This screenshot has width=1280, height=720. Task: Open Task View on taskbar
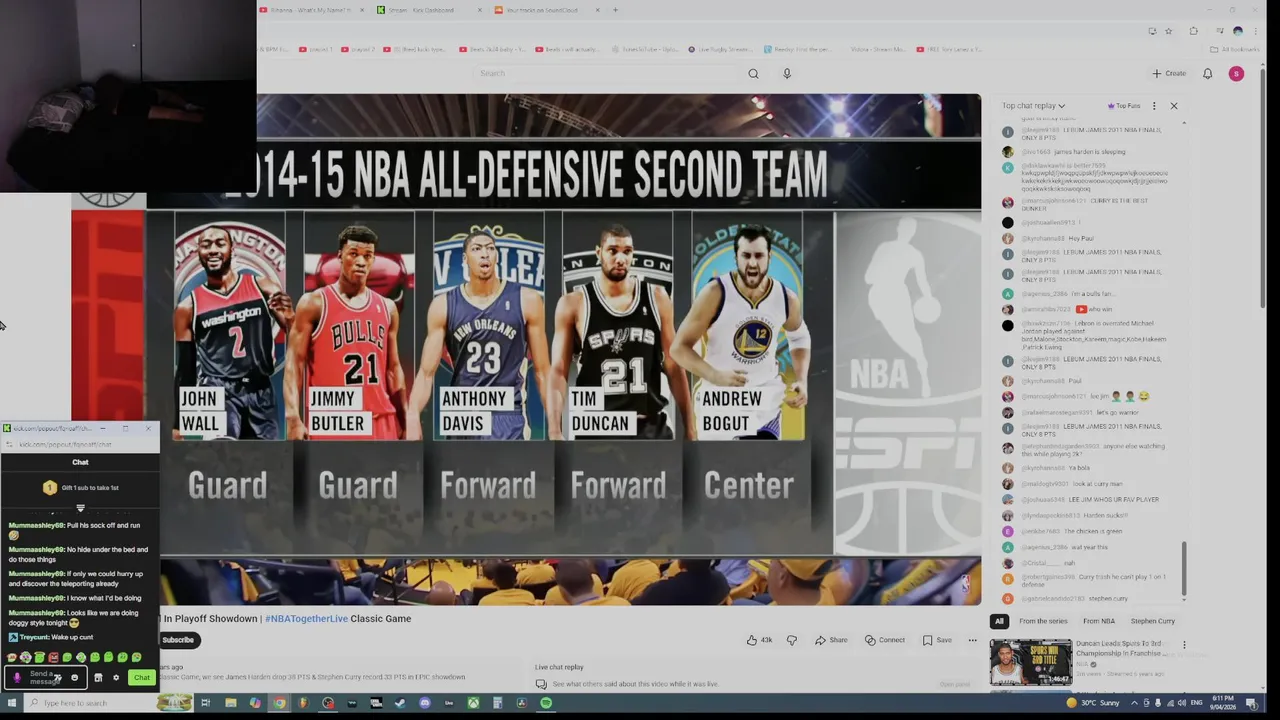pyautogui.click(x=205, y=703)
